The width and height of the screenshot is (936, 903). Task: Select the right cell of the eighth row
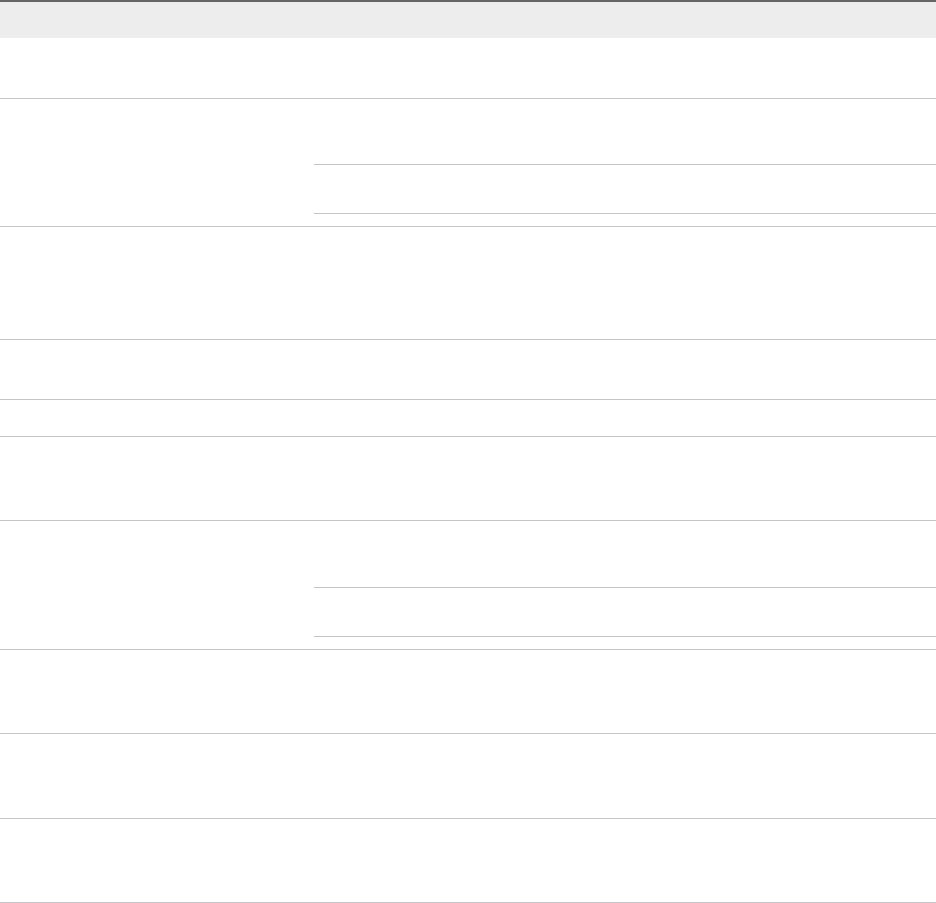[x=624, y=692]
